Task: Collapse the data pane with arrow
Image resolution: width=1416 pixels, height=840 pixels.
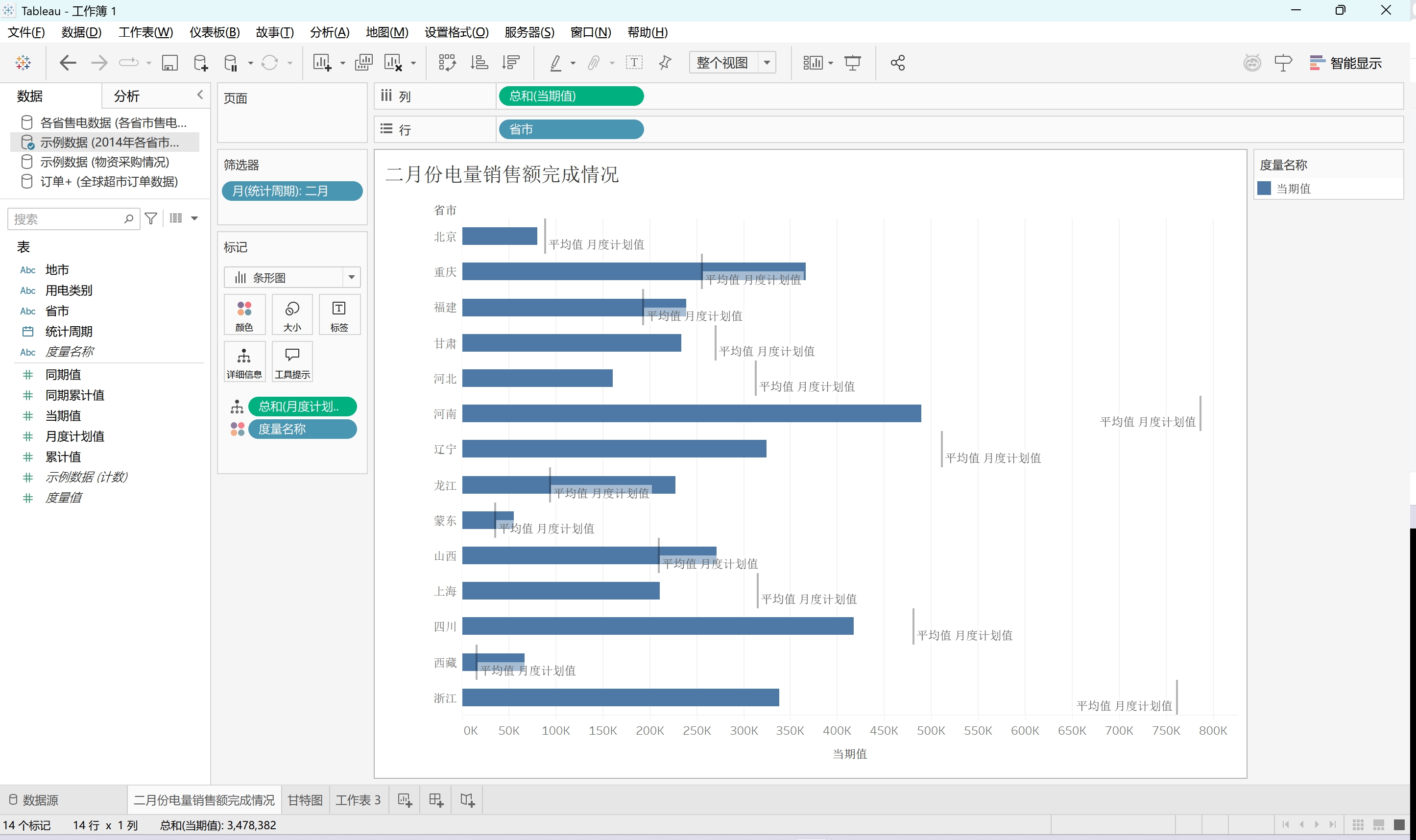Action: click(200, 95)
